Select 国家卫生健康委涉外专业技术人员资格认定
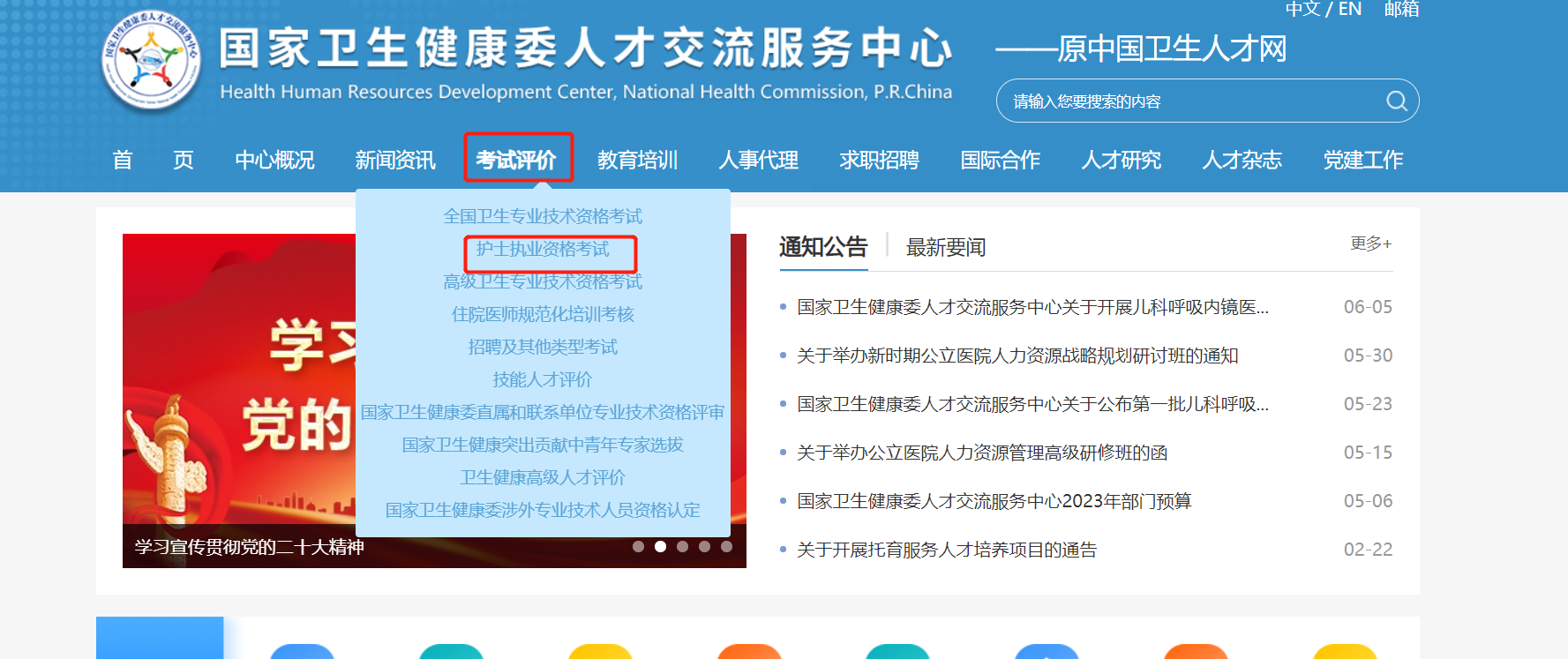The image size is (1568, 659). click(x=543, y=510)
